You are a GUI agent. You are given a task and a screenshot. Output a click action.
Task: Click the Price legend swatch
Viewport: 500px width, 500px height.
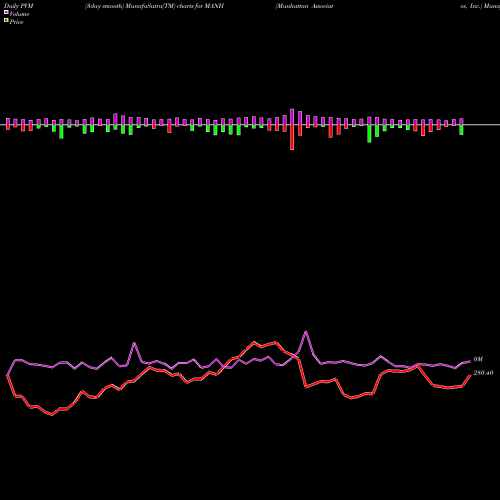pyautogui.click(x=6, y=21)
